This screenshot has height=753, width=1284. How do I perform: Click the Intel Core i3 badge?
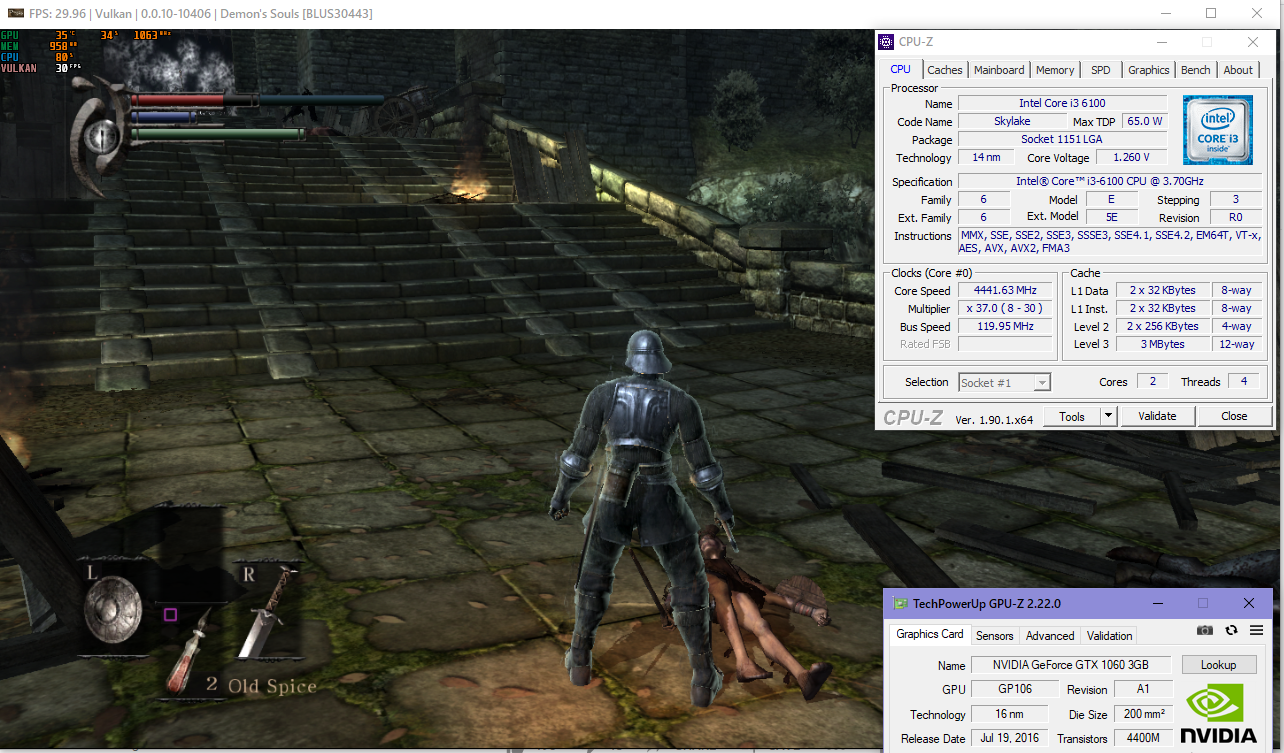[x=1217, y=130]
